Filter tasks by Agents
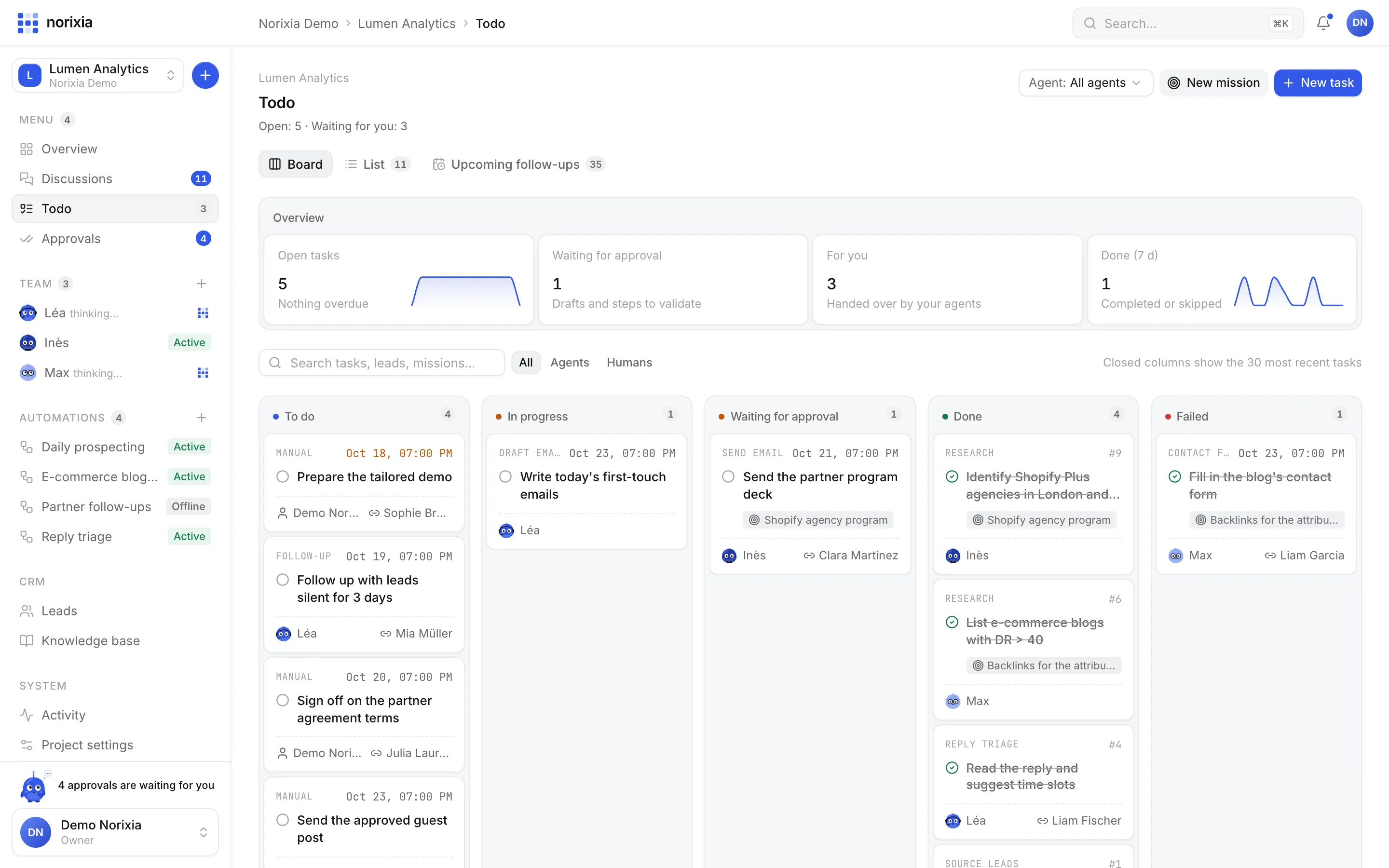 (570, 362)
